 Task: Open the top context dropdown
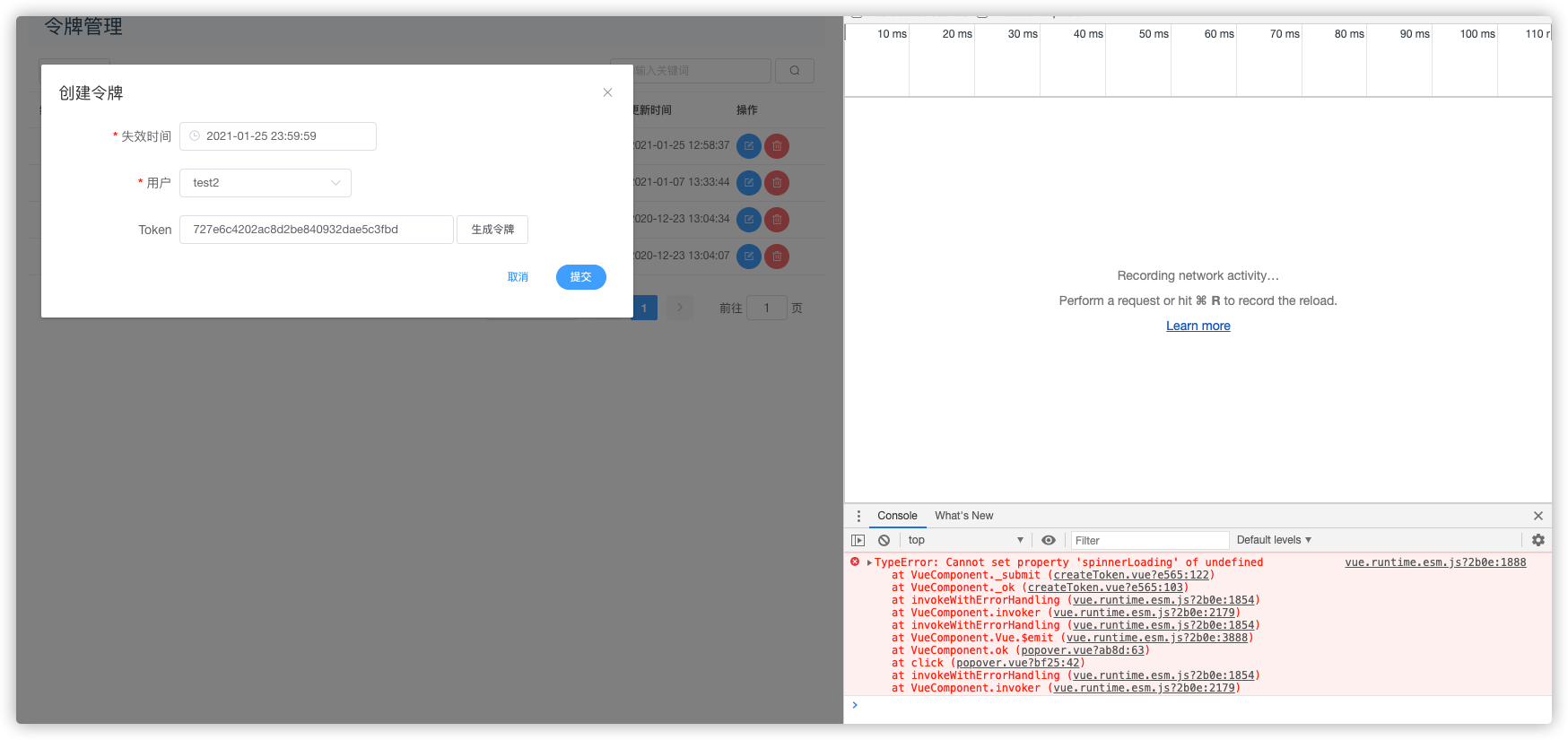(x=965, y=540)
